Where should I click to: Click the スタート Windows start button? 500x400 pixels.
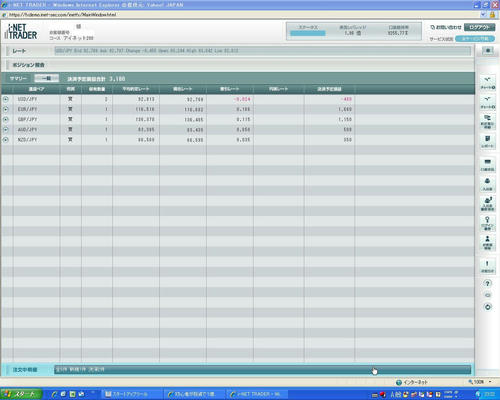(x=21, y=394)
